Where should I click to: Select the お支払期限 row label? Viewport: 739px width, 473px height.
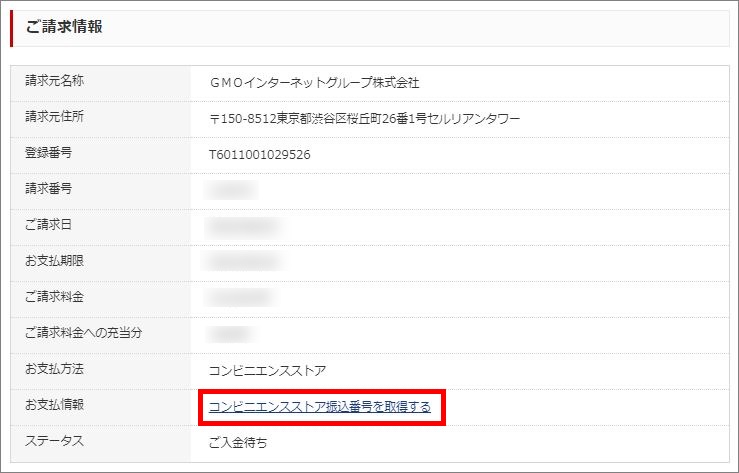click(x=54, y=261)
